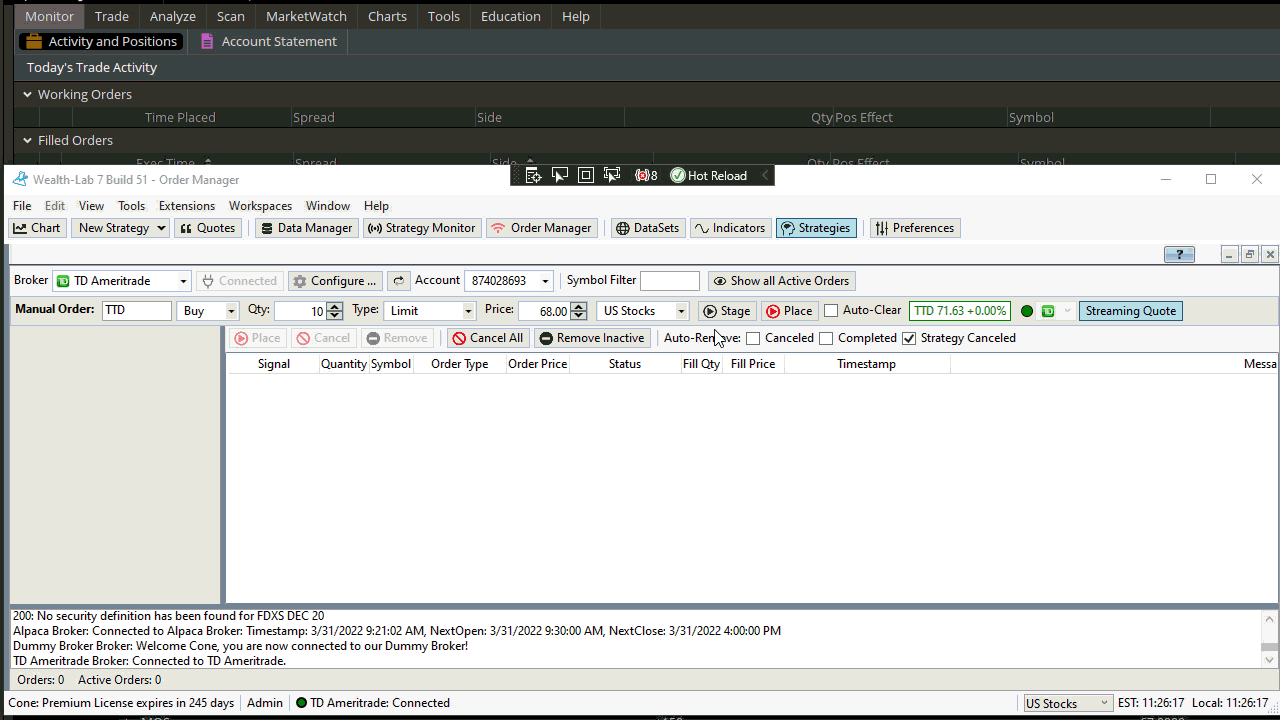Open the Tools menu in Wealth-Lab
This screenshot has width=1280, height=720.
click(131, 206)
